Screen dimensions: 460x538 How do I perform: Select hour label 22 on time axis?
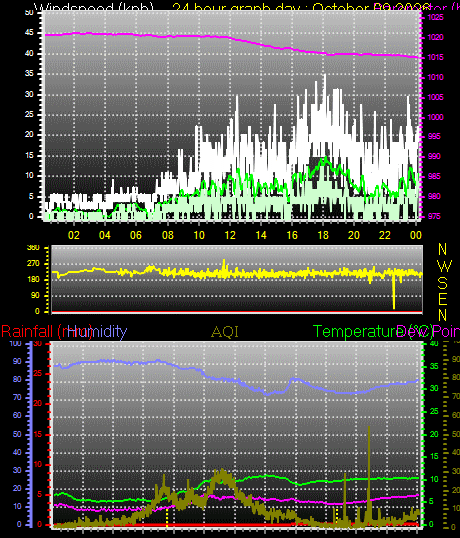pos(385,235)
